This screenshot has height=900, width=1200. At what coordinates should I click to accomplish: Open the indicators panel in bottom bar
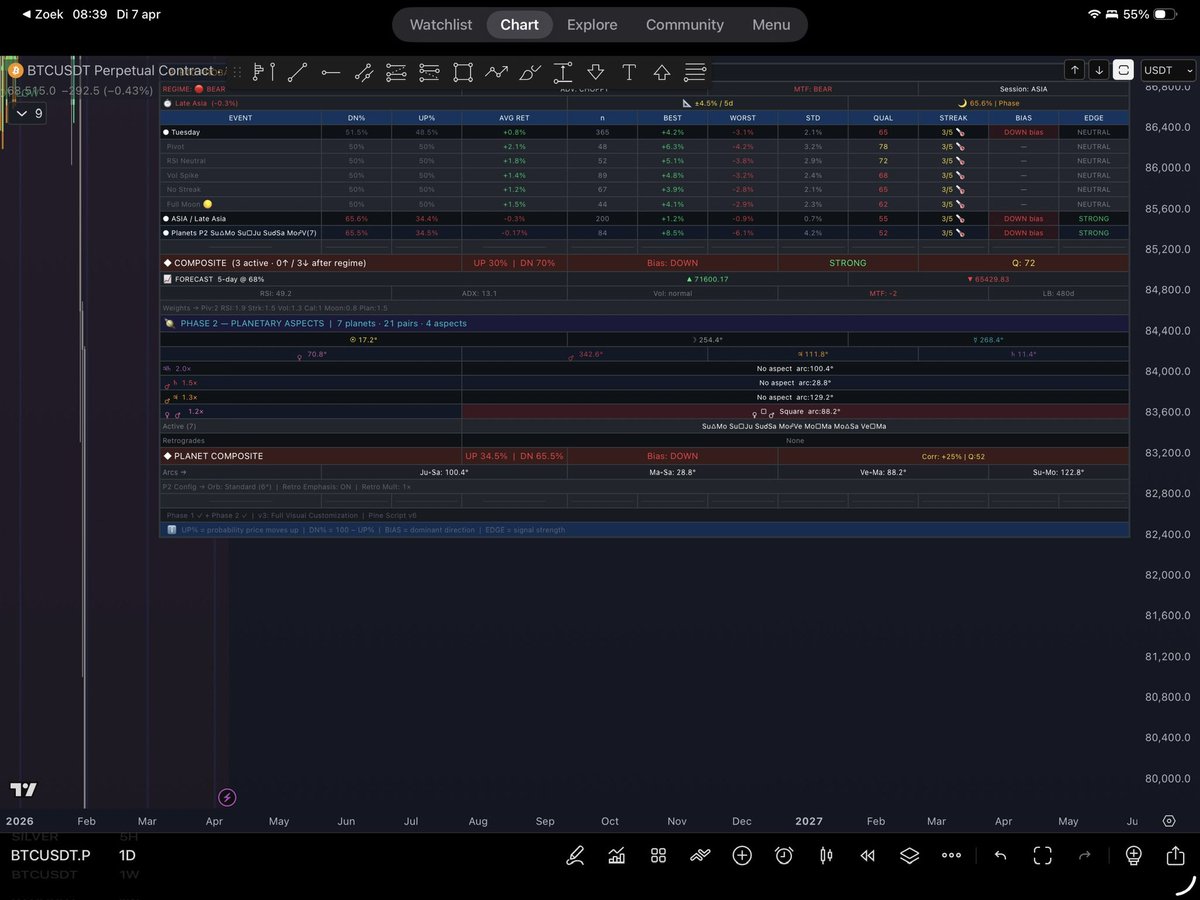click(617, 856)
